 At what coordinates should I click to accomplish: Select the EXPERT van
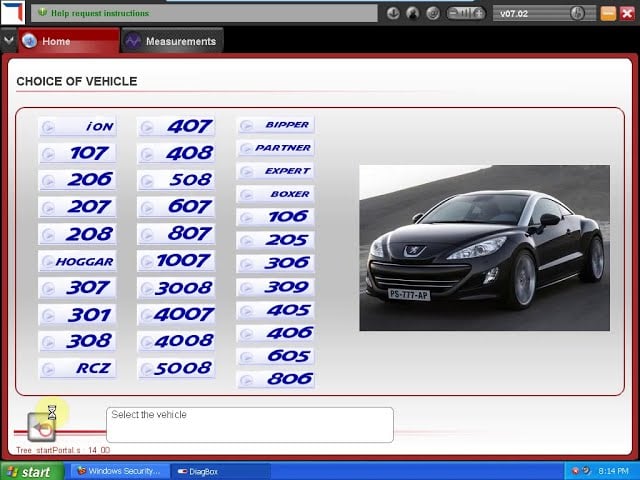tap(276, 171)
